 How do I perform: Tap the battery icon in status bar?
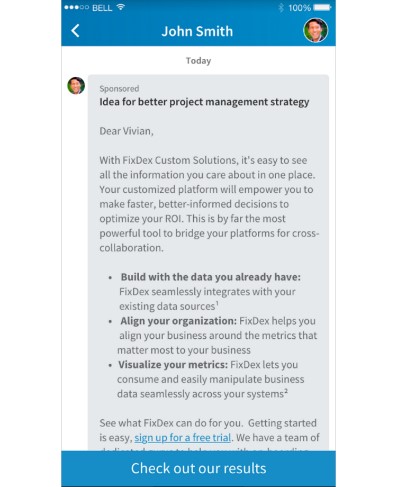coord(322,7)
